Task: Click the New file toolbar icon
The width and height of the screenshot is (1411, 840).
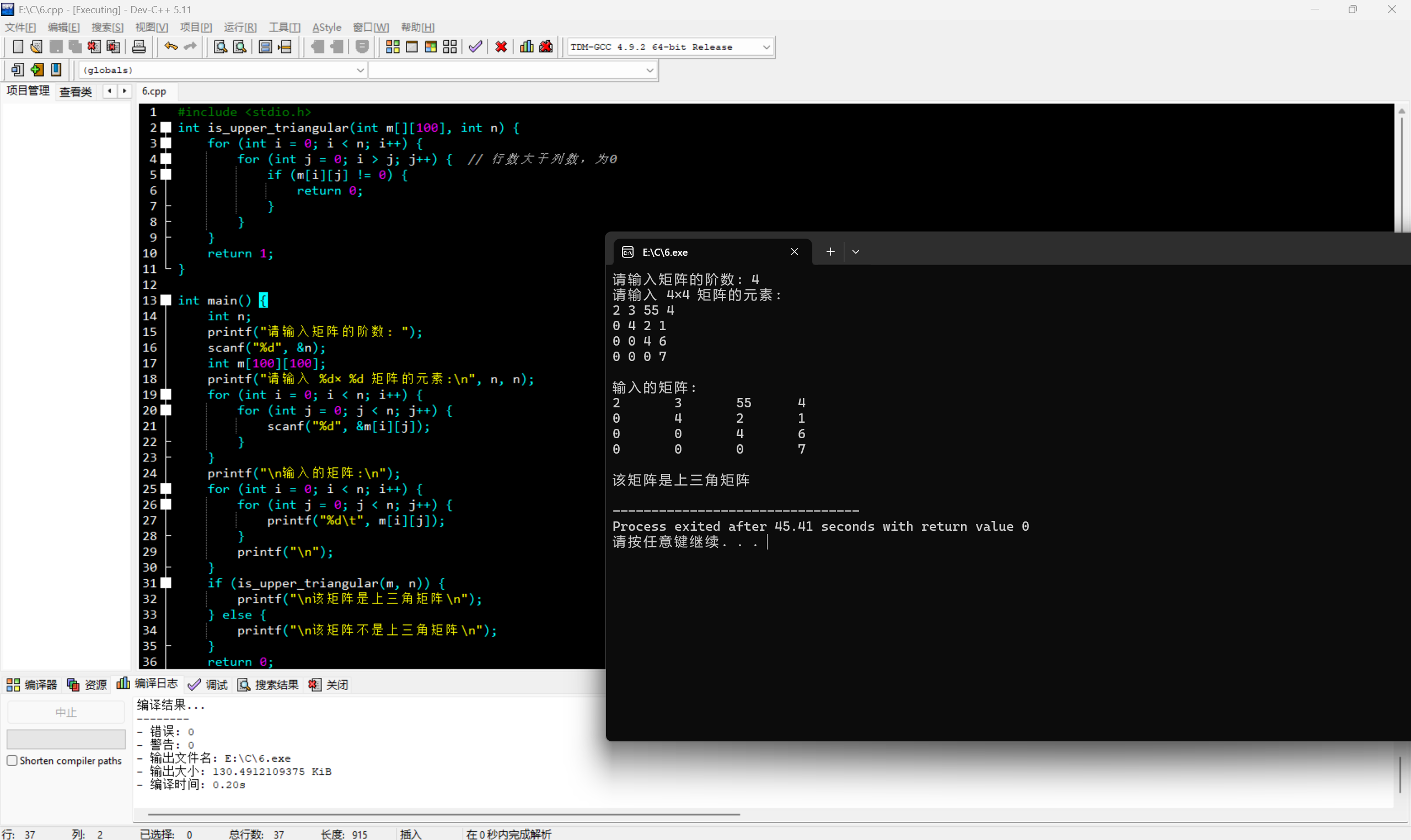Action: (18, 47)
